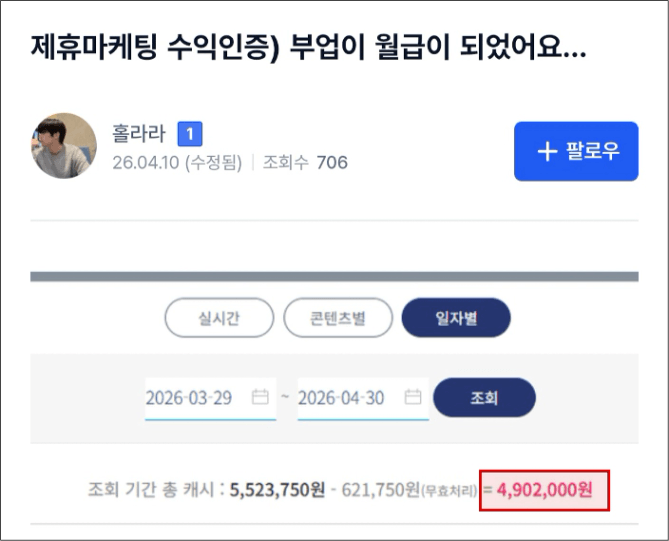
Task: Click the plus icon in 팔로우 button
Action: pos(547,151)
